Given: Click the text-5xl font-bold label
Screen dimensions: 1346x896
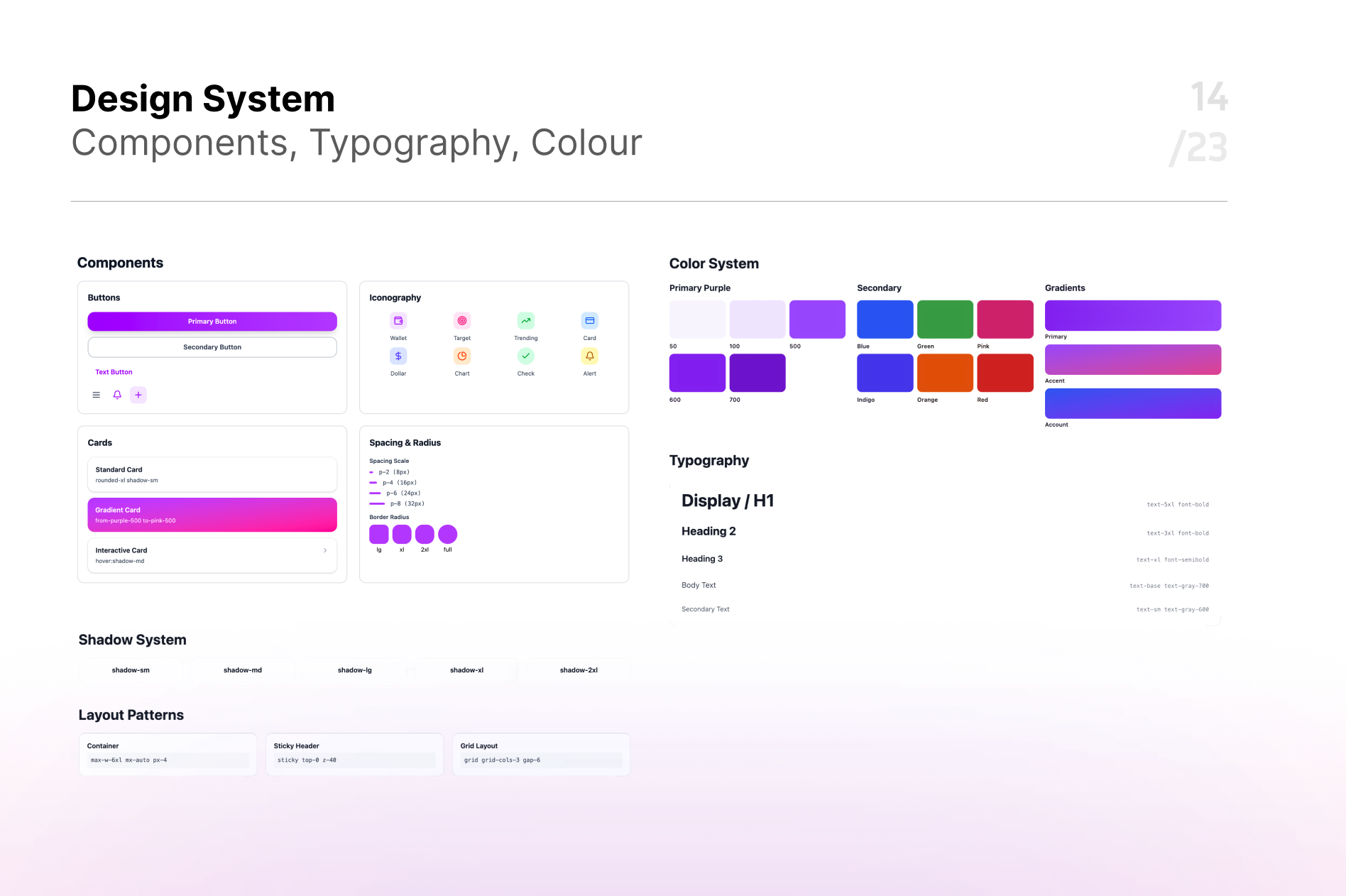Looking at the screenshot, I should 1178,505.
